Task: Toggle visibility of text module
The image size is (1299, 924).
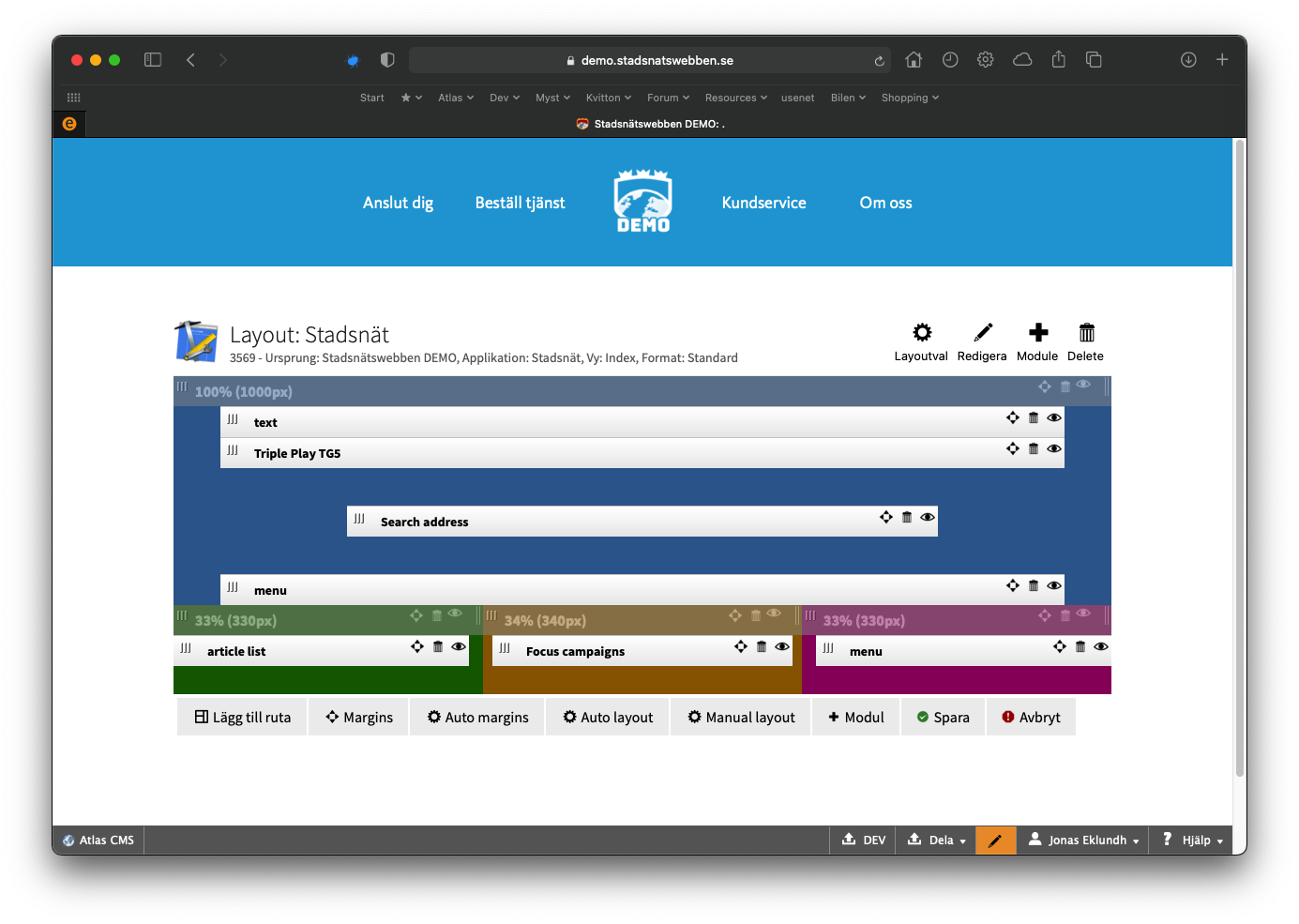Action: point(1054,418)
